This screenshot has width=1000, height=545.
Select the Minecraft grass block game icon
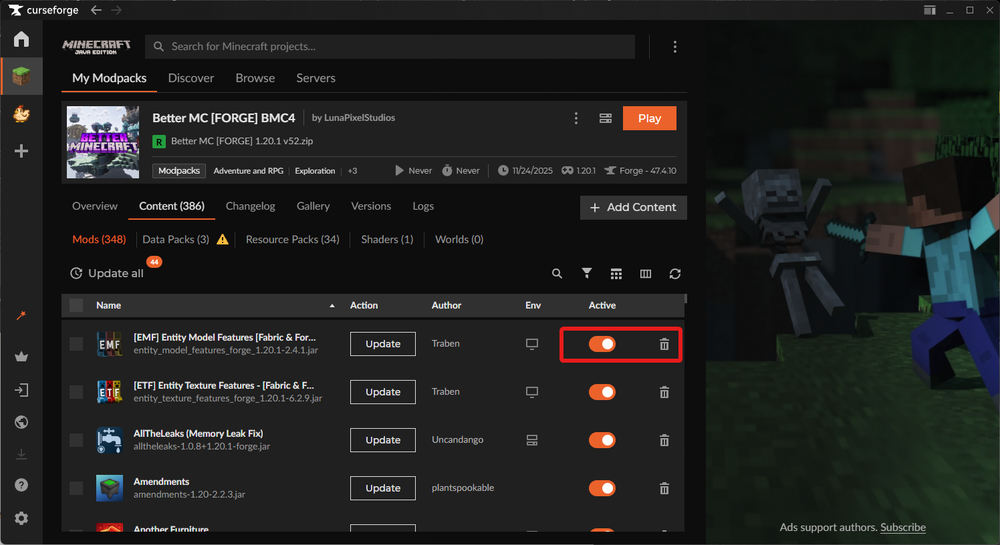click(x=21, y=76)
